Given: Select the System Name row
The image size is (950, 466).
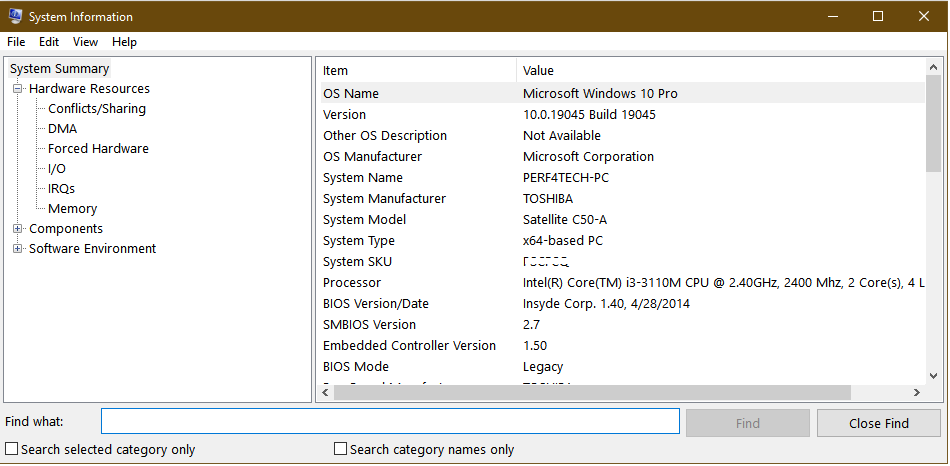Looking at the screenshot, I should tap(622, 178).
